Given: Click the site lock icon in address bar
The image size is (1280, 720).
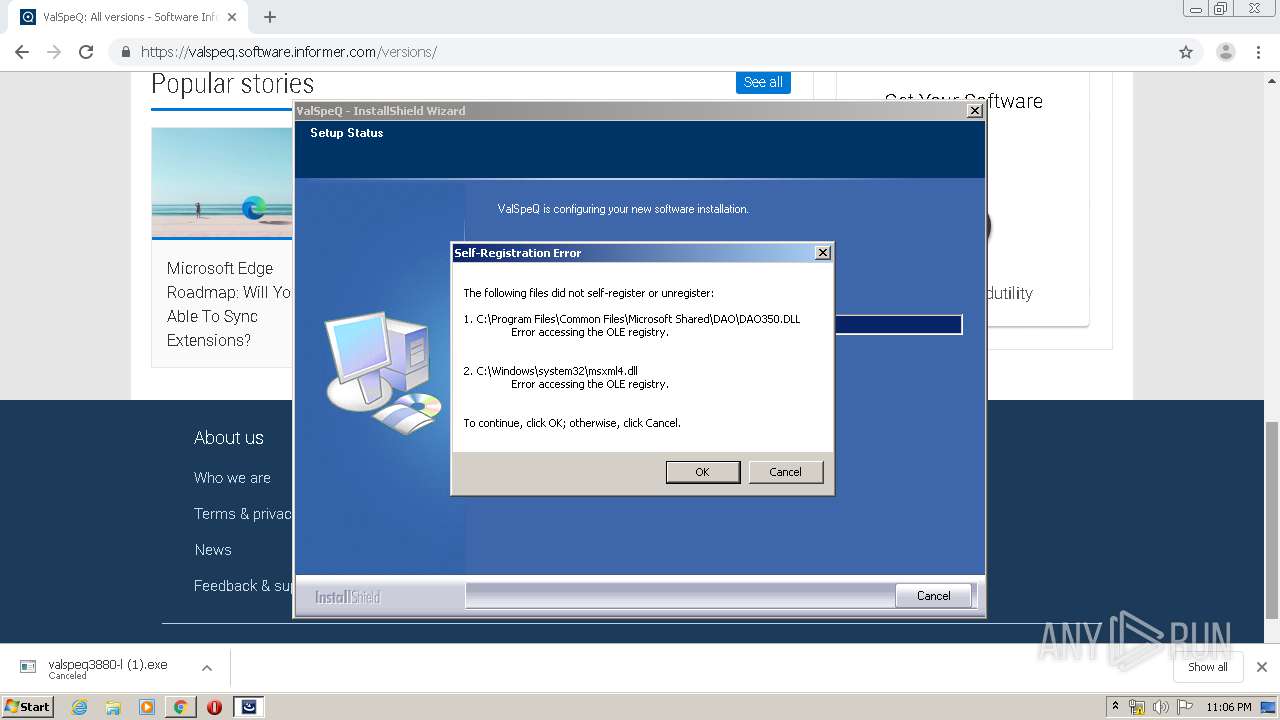Looking at the screenshot, I should (125, 52).
